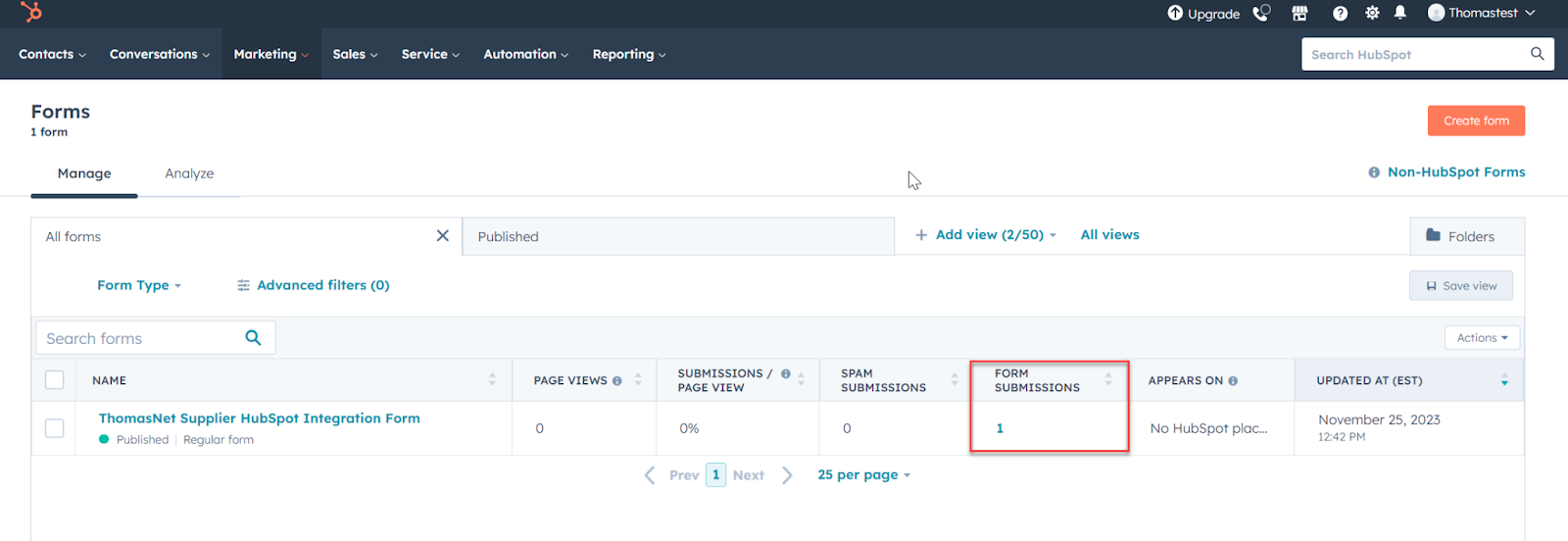1568x541 pixels.
Task: Close the All forms view tab
Action: point(443,235)
